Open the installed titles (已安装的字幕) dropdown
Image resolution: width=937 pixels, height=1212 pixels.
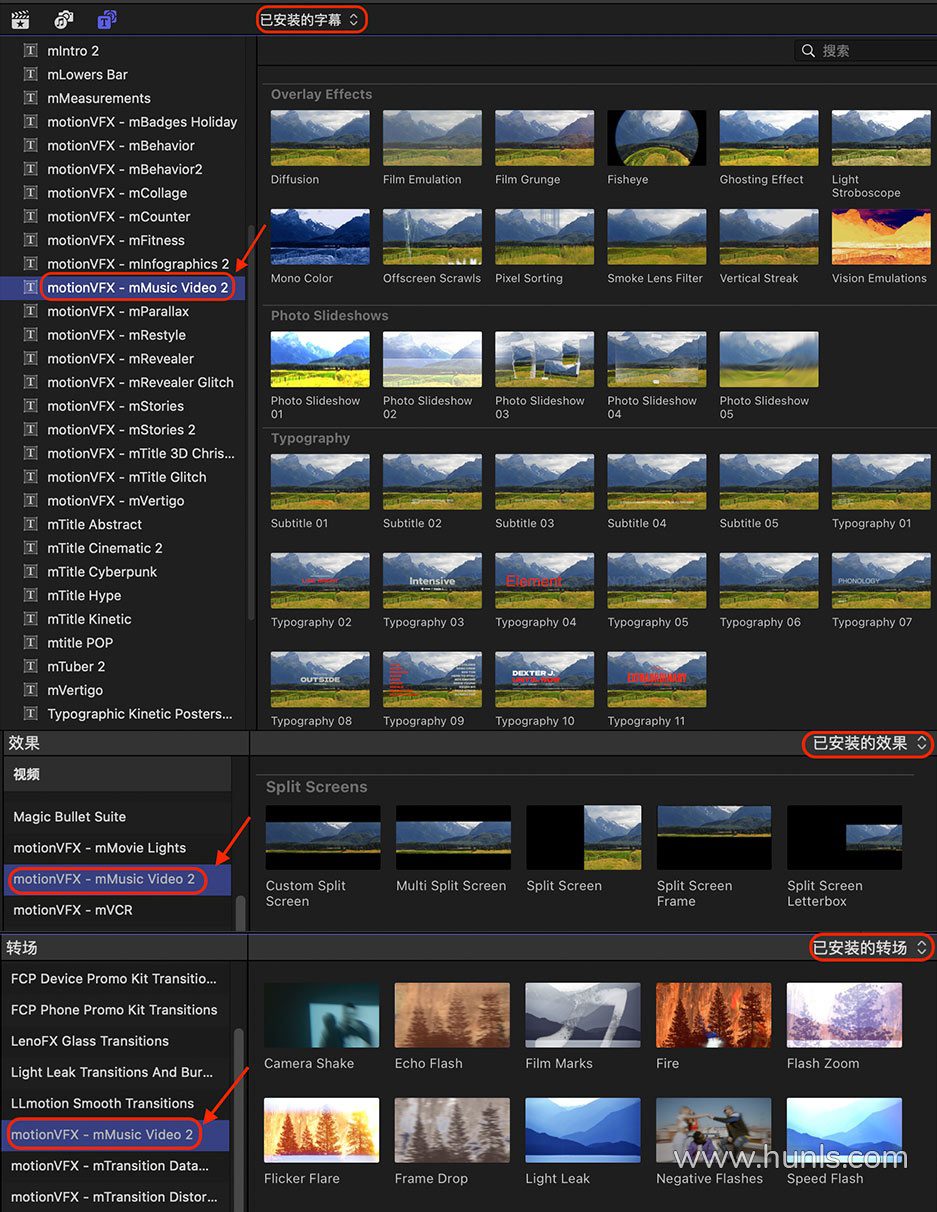[x=311, y=20]
